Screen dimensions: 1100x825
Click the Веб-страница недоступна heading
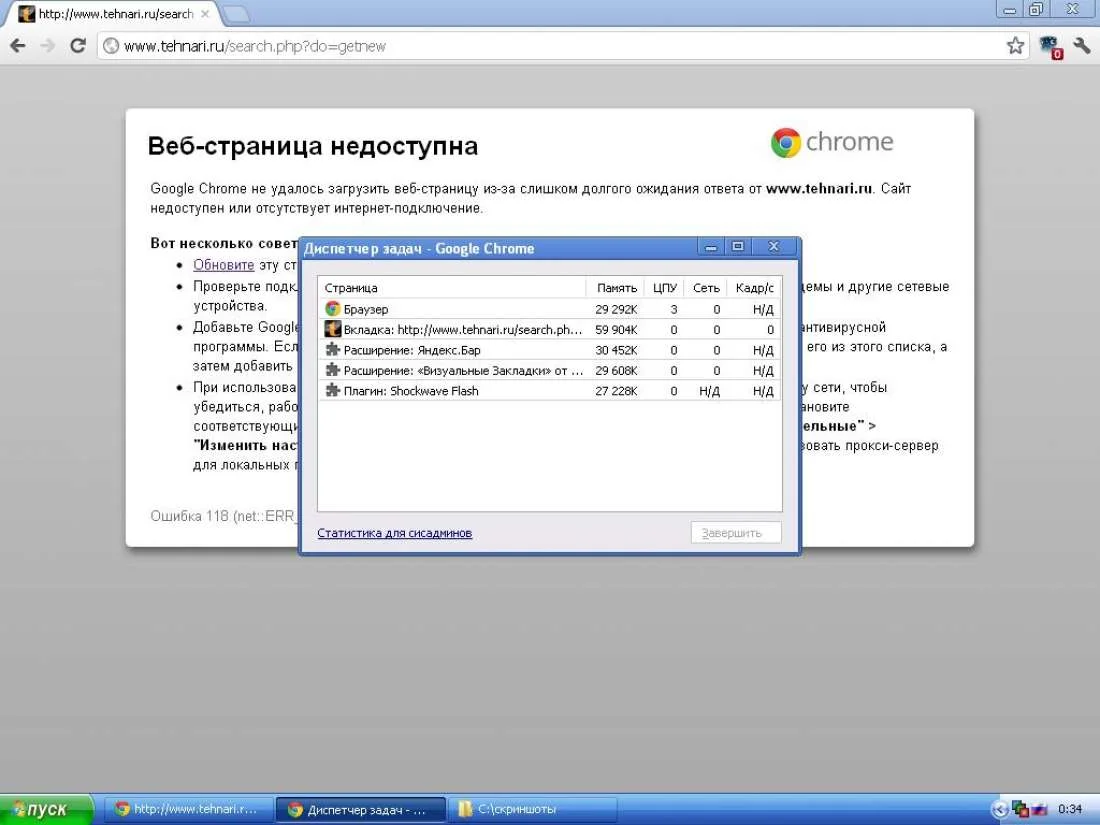(x=313, y=146)
